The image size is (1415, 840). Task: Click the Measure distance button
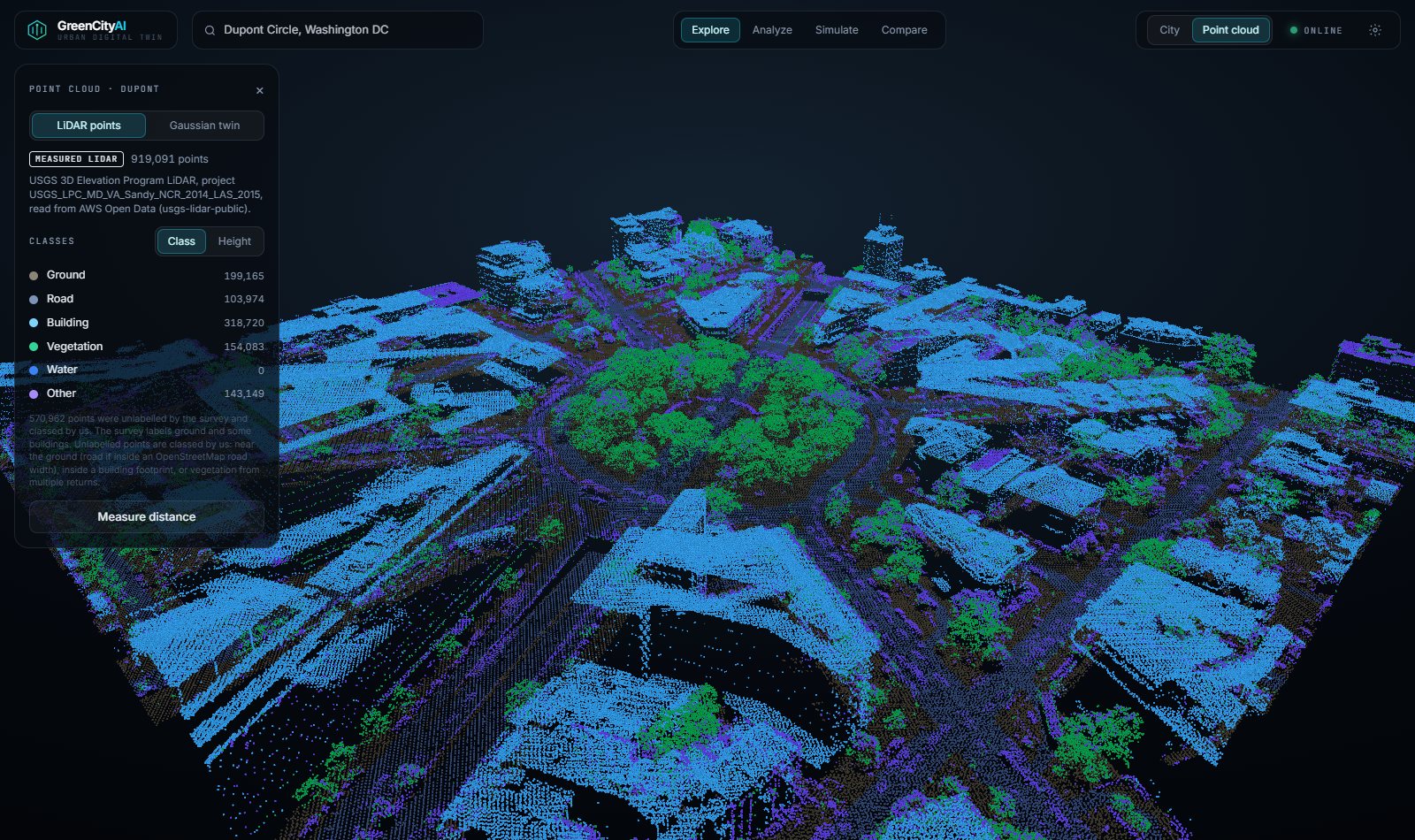(x=147, y=517)
